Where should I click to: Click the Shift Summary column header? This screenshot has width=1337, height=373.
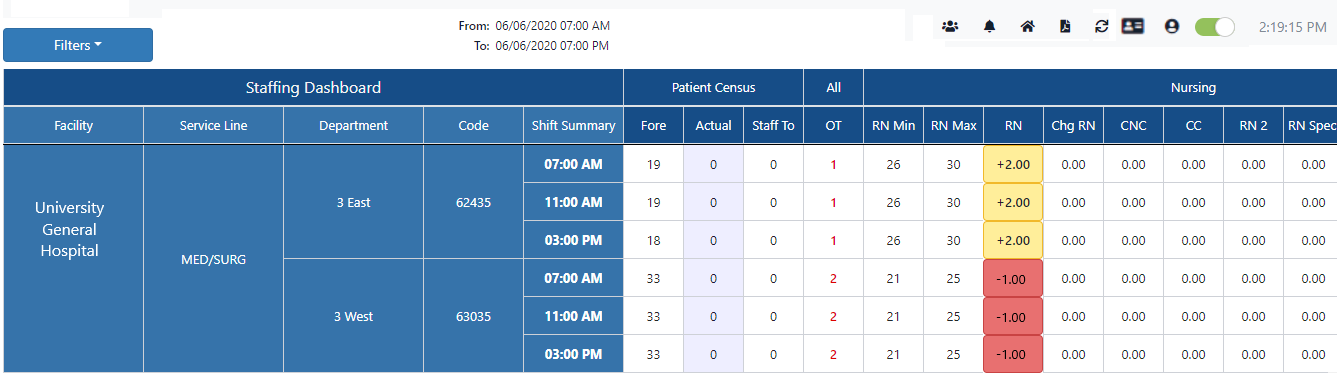(x=573, y=125)
